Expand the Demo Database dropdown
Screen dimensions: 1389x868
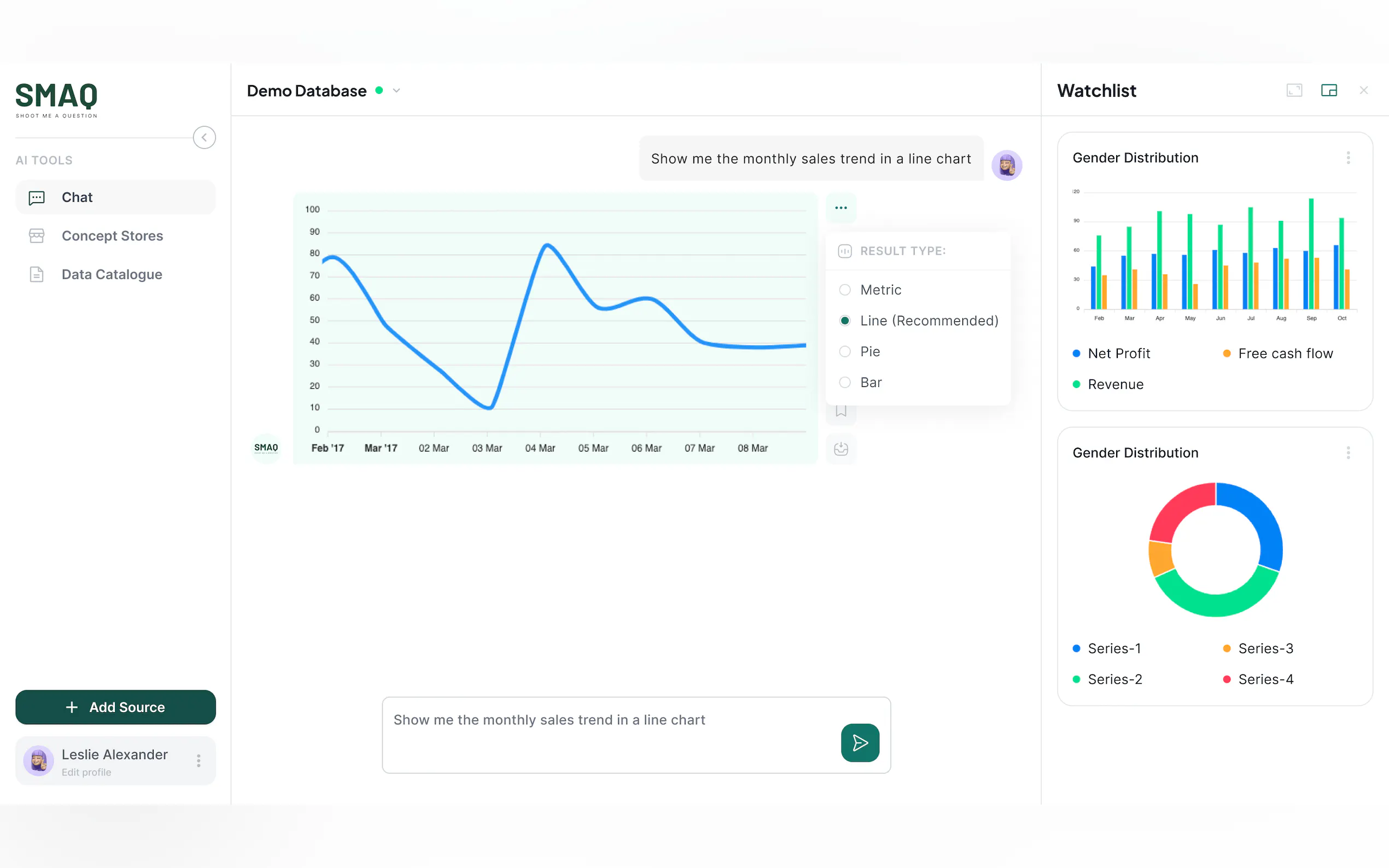(396, 91)
